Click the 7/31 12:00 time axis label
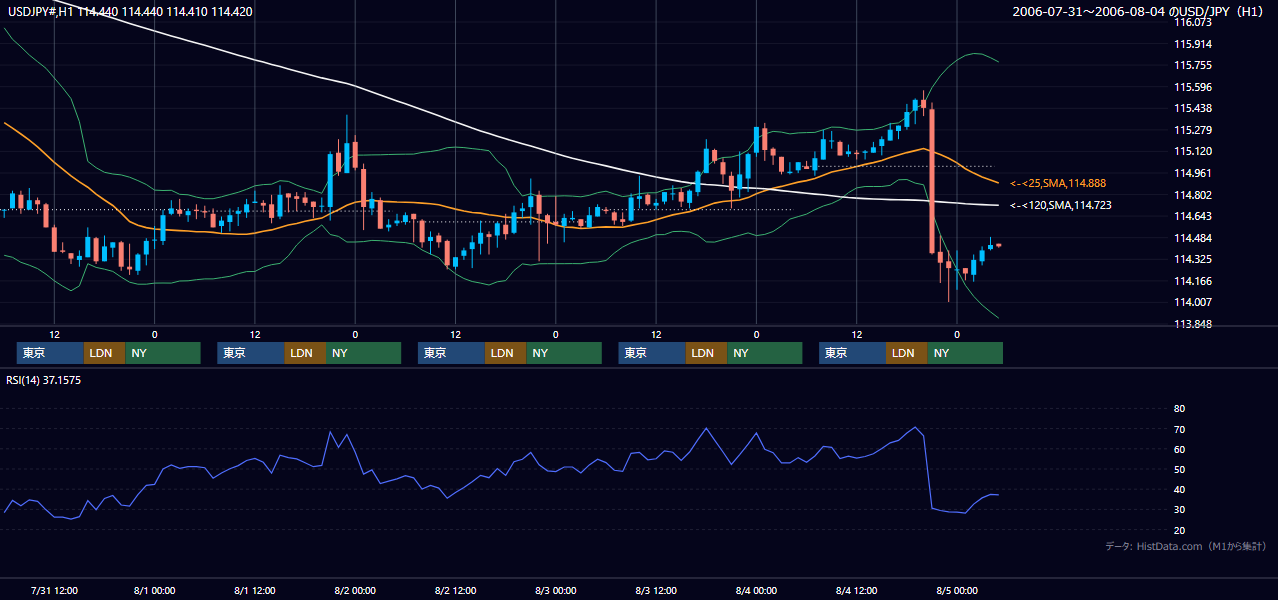 click(x=55, y=590)
